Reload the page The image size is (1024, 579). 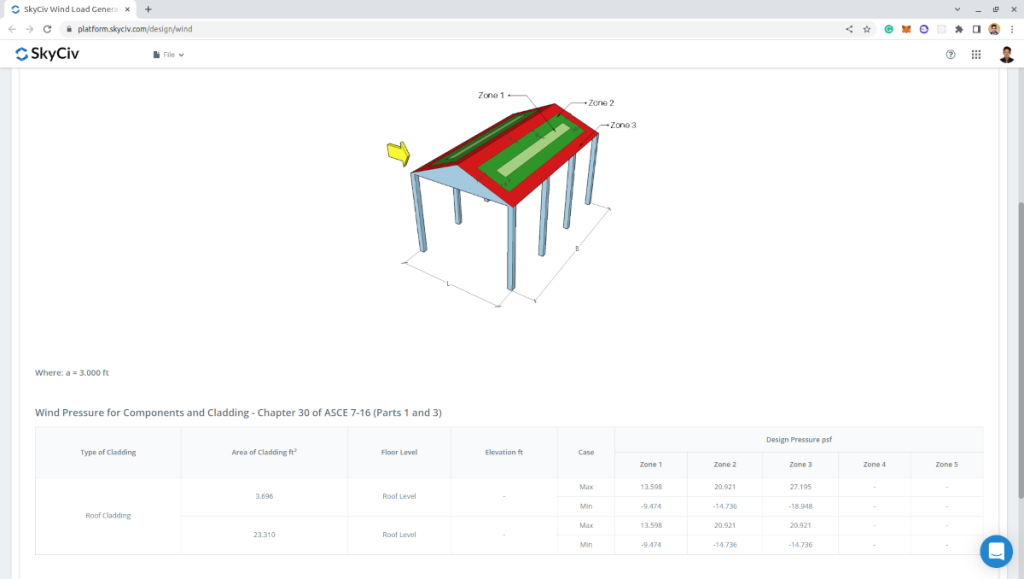point(47,29)
